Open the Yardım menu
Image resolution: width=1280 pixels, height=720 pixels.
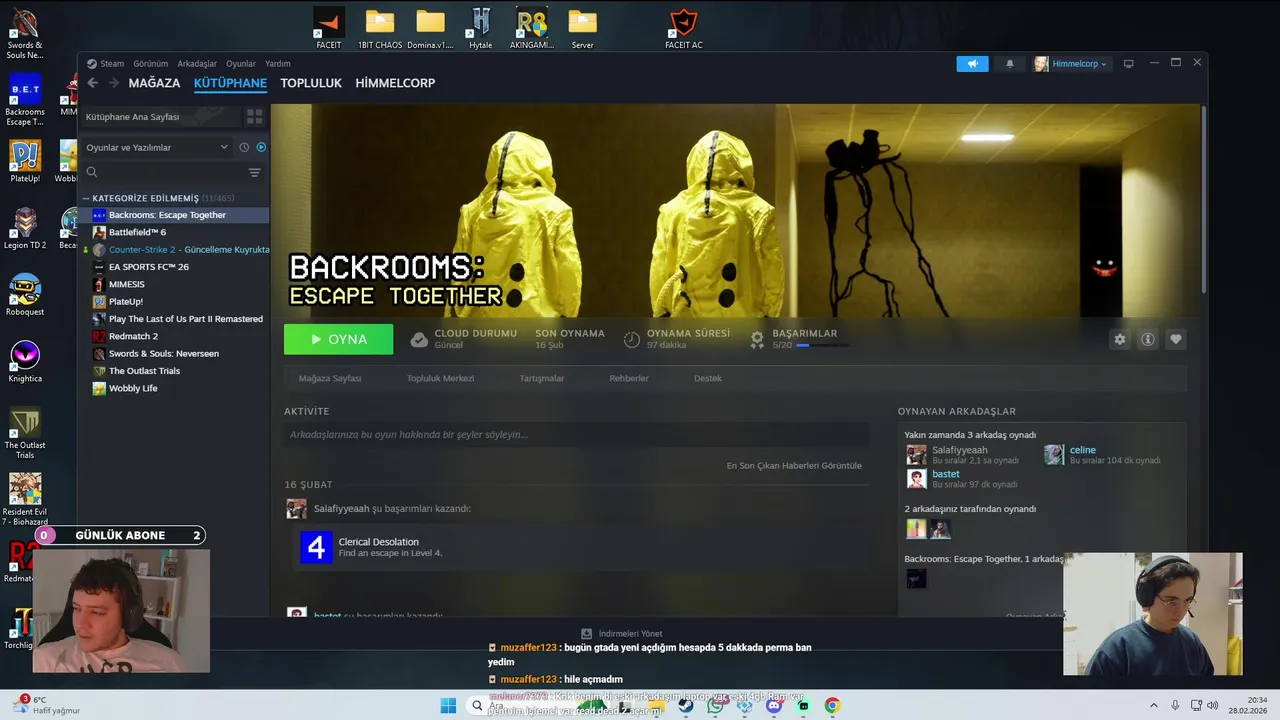tap(278, 63)
